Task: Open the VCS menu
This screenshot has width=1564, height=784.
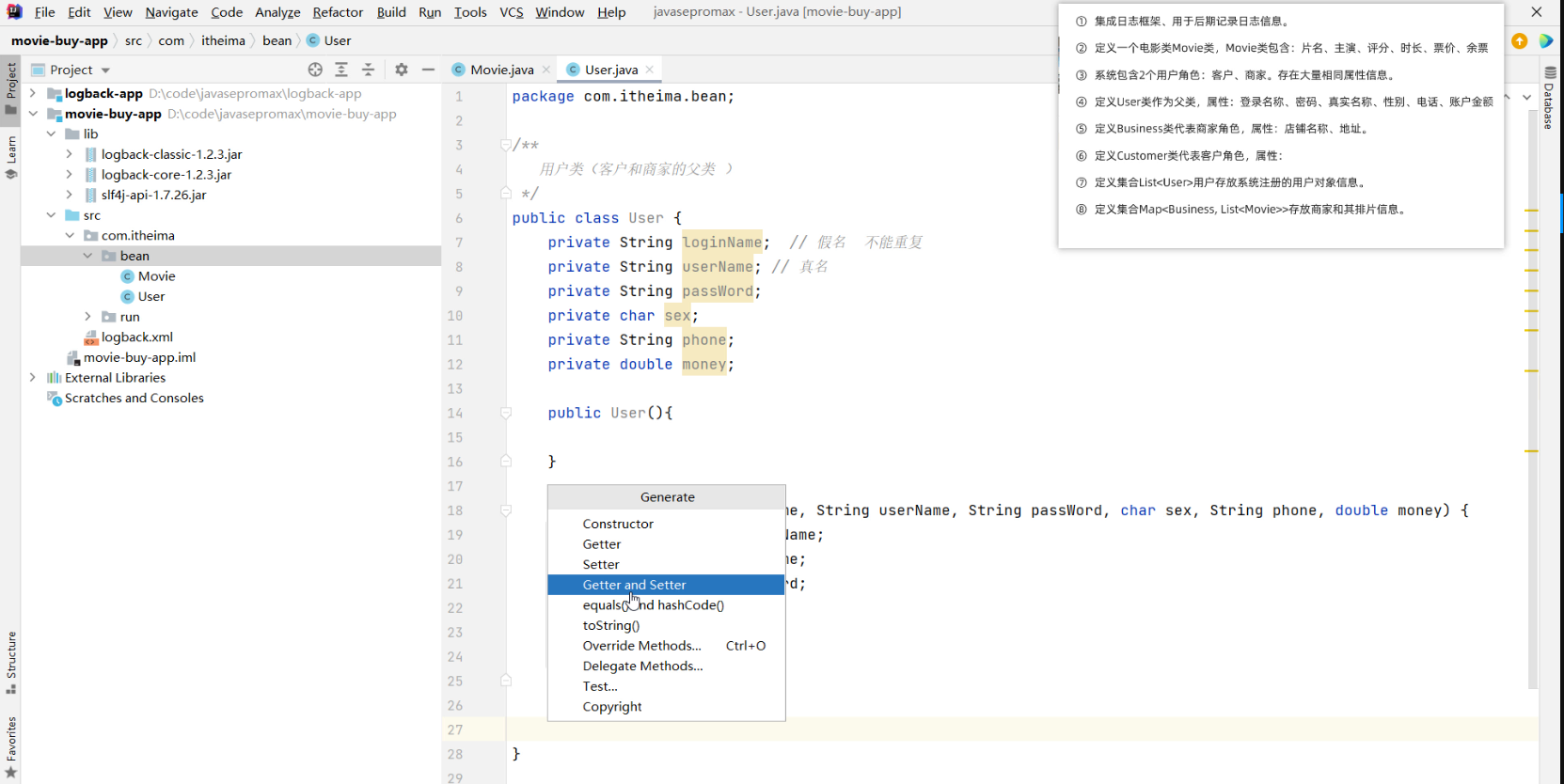Action: [512, 12]
